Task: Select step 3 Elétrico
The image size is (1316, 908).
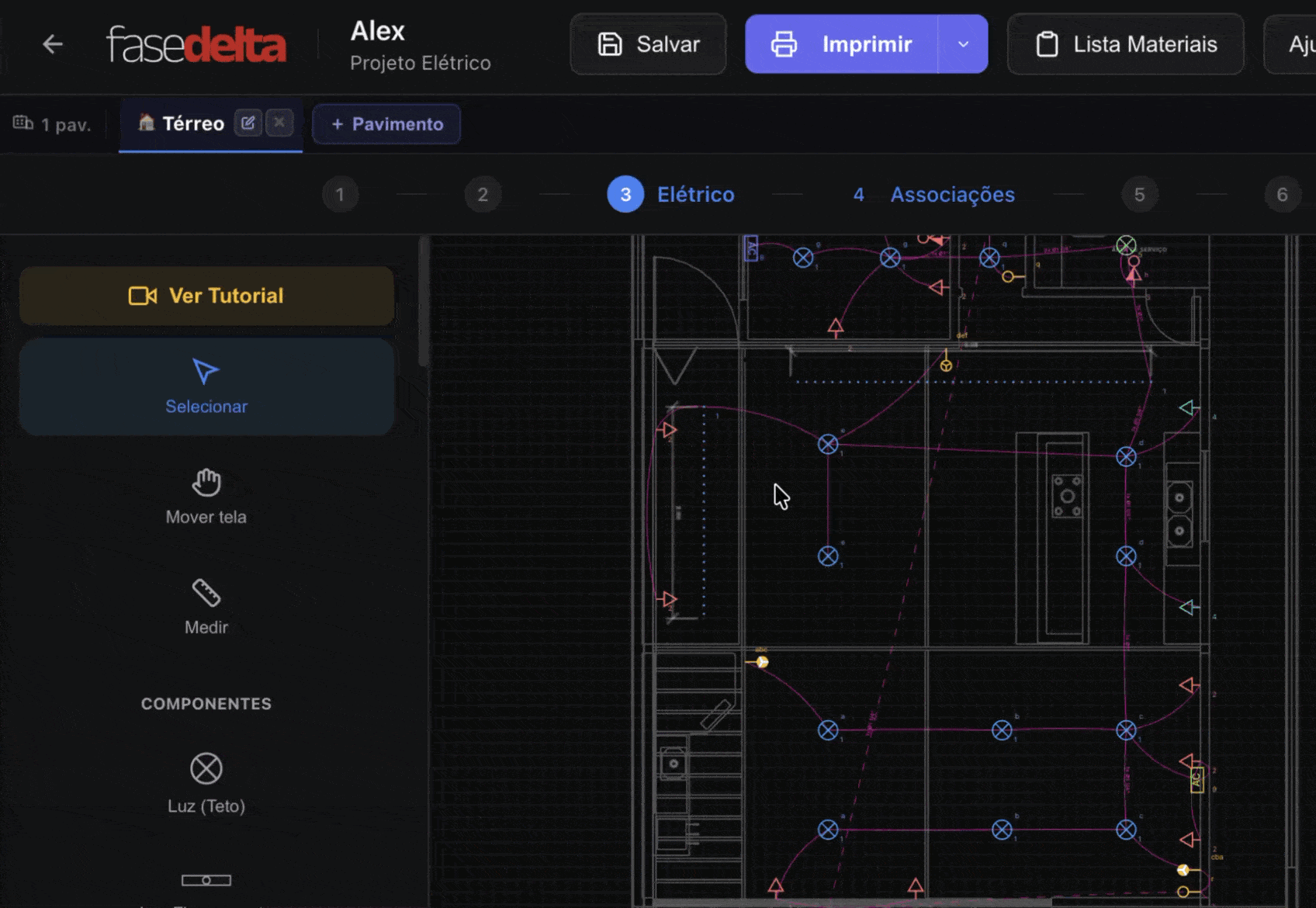Action: tap(670, 195)
